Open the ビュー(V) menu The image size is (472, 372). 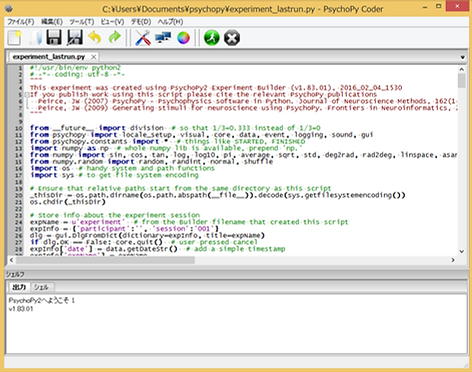tap(112, 22)
